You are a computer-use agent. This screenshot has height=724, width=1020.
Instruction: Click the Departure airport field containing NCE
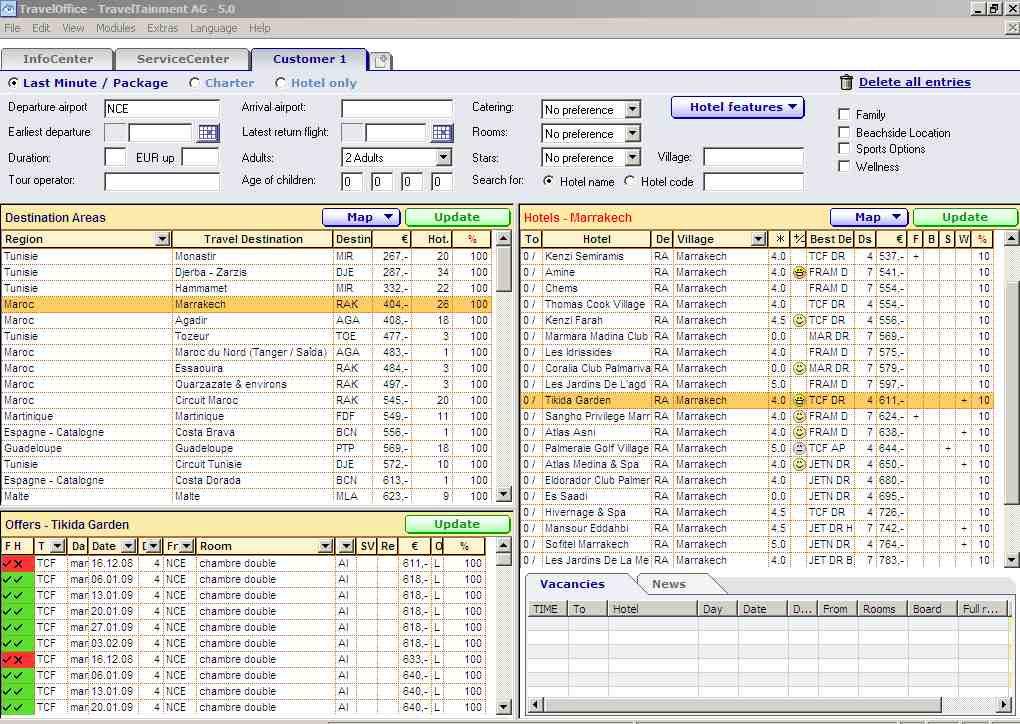pyautogui.click(x=162, y=109)
